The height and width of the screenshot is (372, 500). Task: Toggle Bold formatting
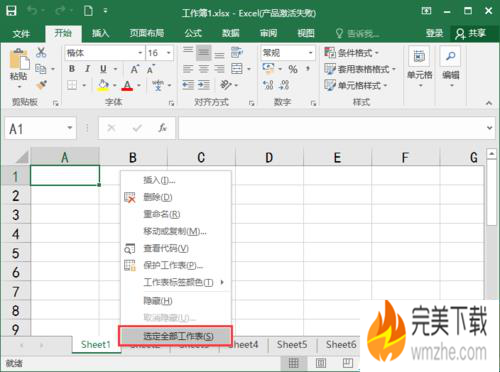(72, 69)
